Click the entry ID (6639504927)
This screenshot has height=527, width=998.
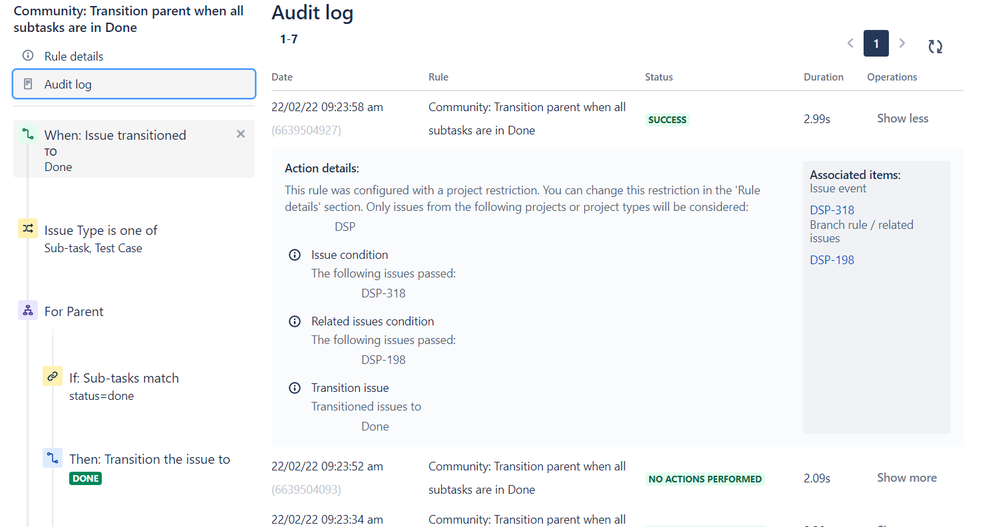point(306,130)
